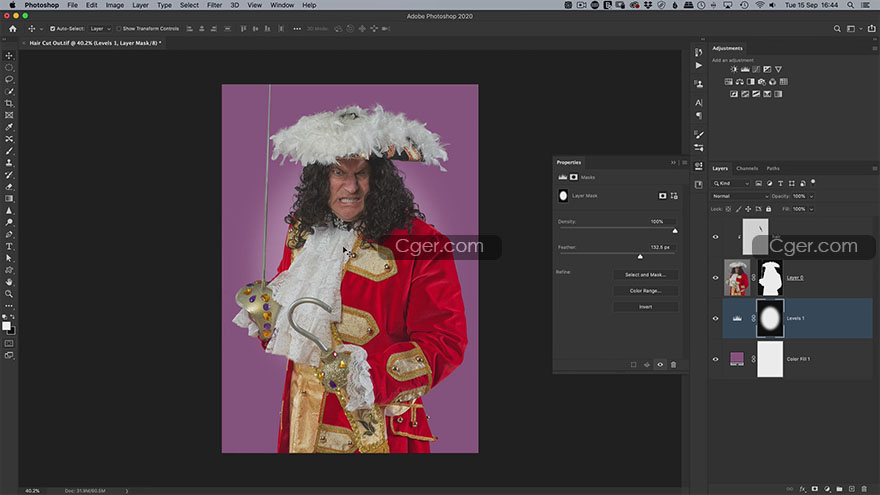Open the Opacity value dropdown arrow

[x=812, y=196]
